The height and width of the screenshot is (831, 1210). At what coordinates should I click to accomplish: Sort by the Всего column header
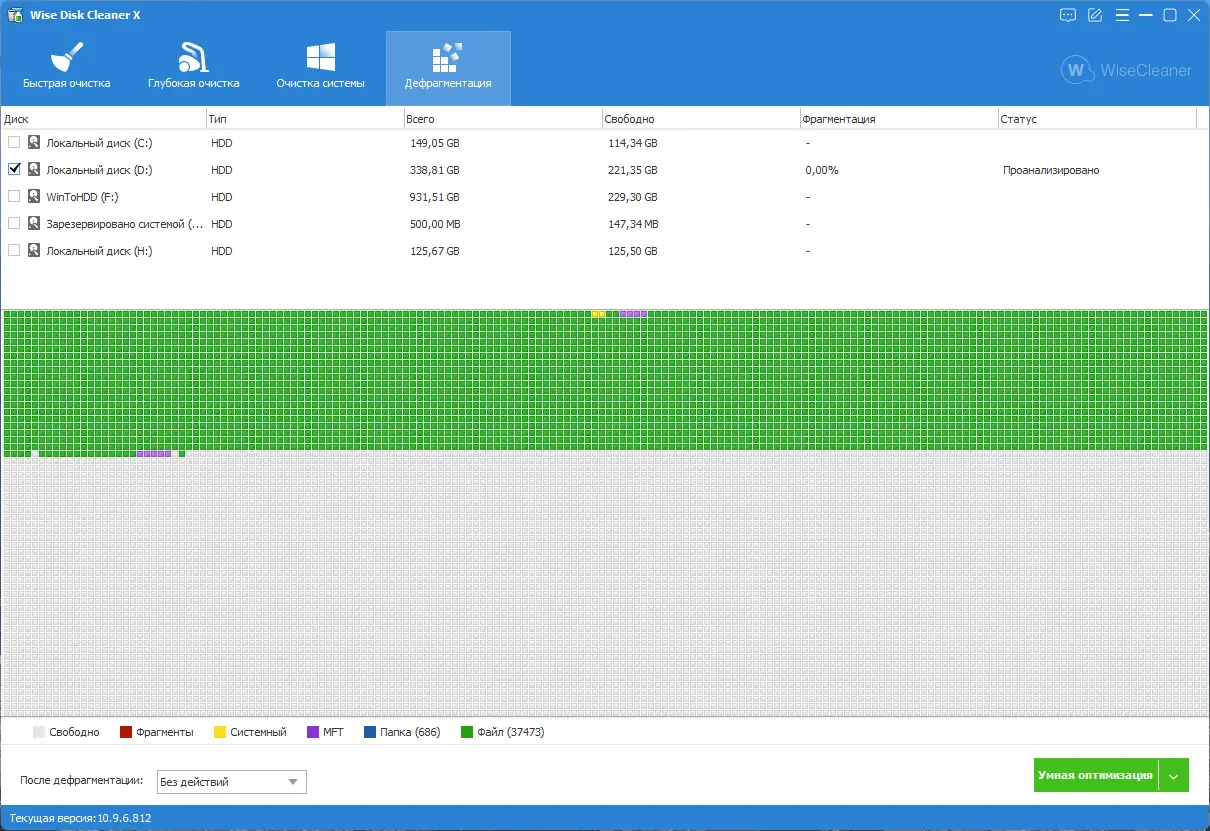tap(502, 119)
